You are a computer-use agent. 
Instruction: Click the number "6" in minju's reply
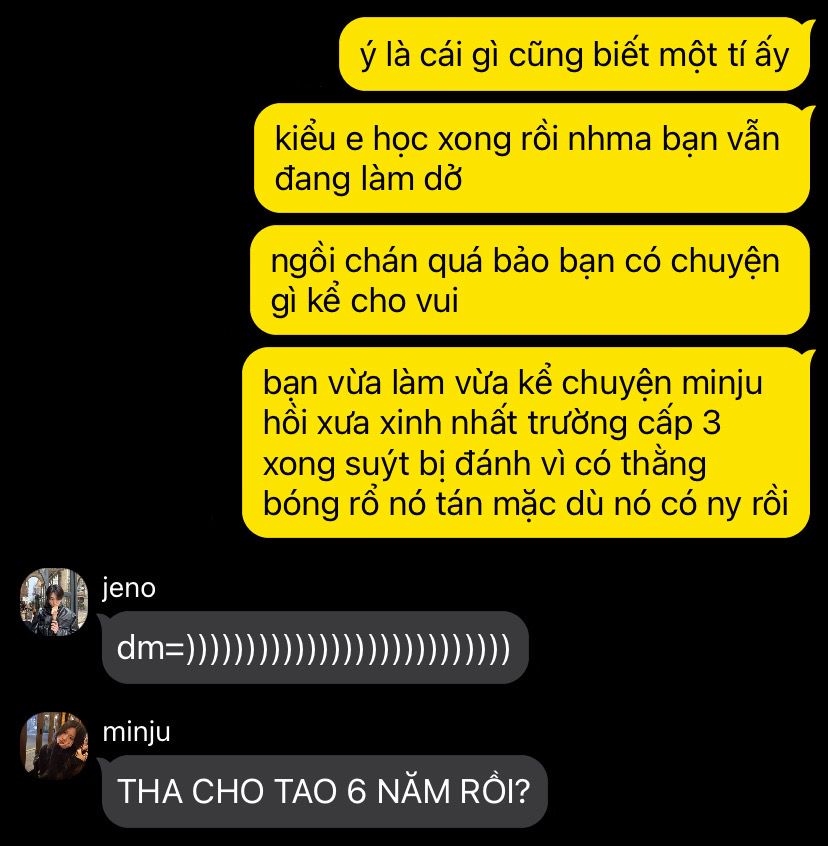[357, 792]
